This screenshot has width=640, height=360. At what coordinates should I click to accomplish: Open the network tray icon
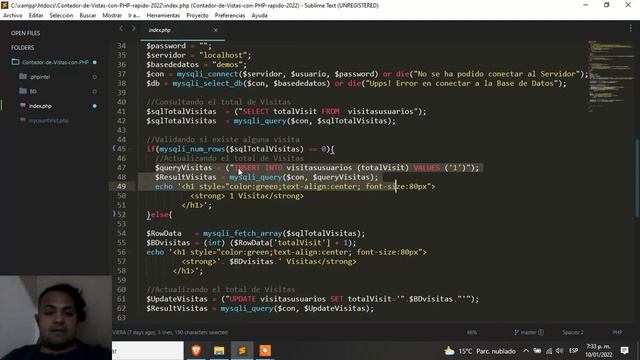549,351
